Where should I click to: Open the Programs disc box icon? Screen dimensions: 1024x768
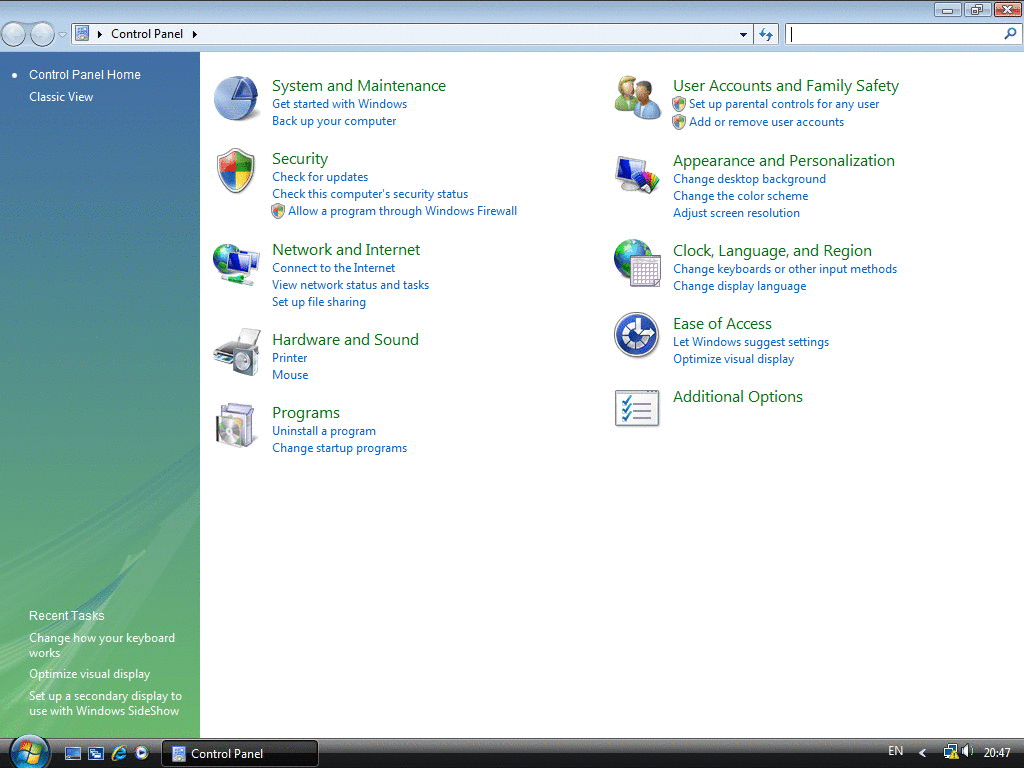coord(235,425)
